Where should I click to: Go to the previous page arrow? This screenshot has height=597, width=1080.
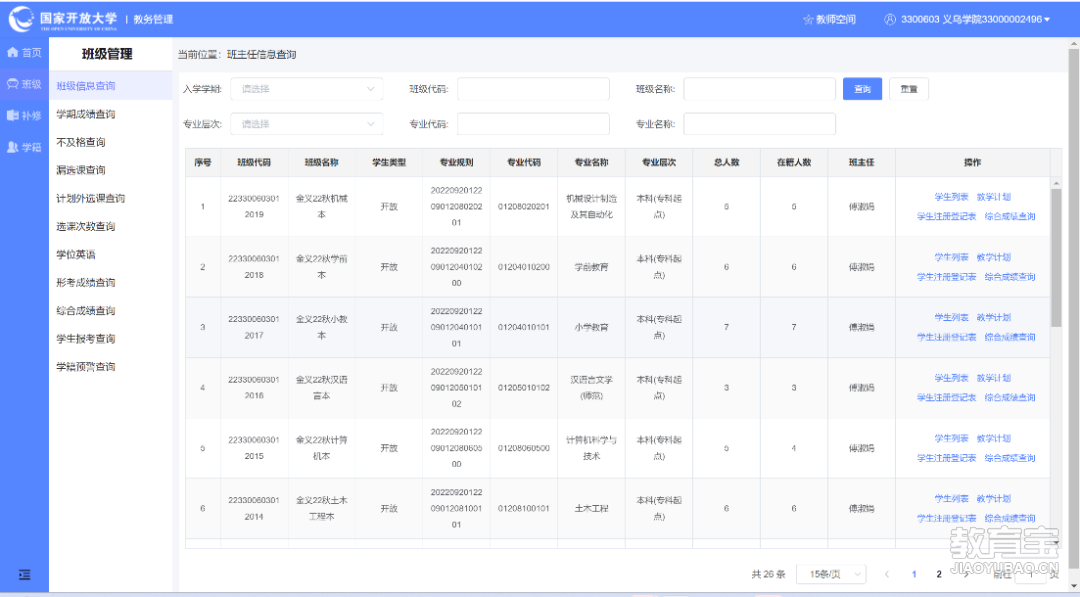point(886,574)
